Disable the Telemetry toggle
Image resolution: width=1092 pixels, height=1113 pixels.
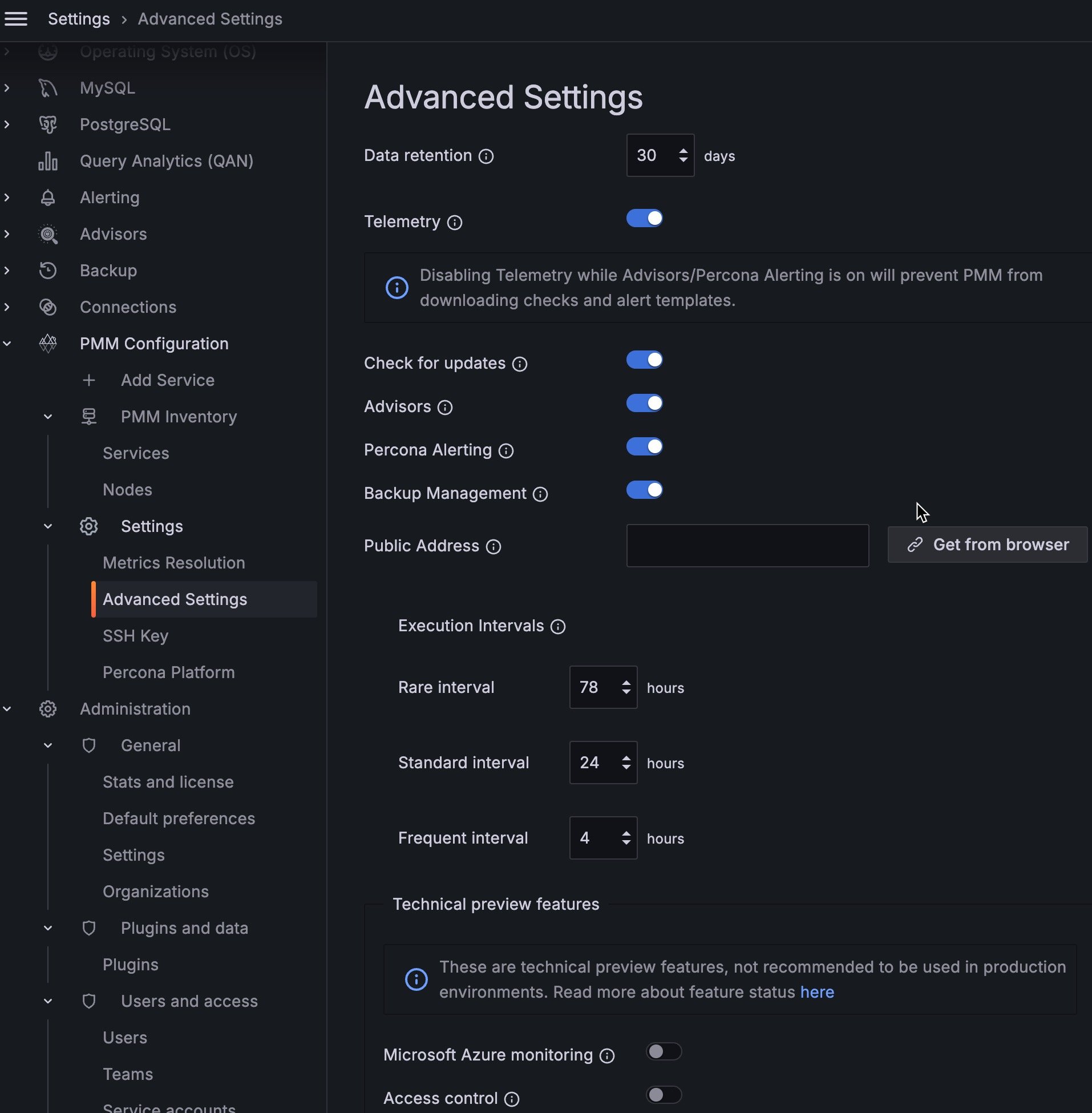(644, 219)
